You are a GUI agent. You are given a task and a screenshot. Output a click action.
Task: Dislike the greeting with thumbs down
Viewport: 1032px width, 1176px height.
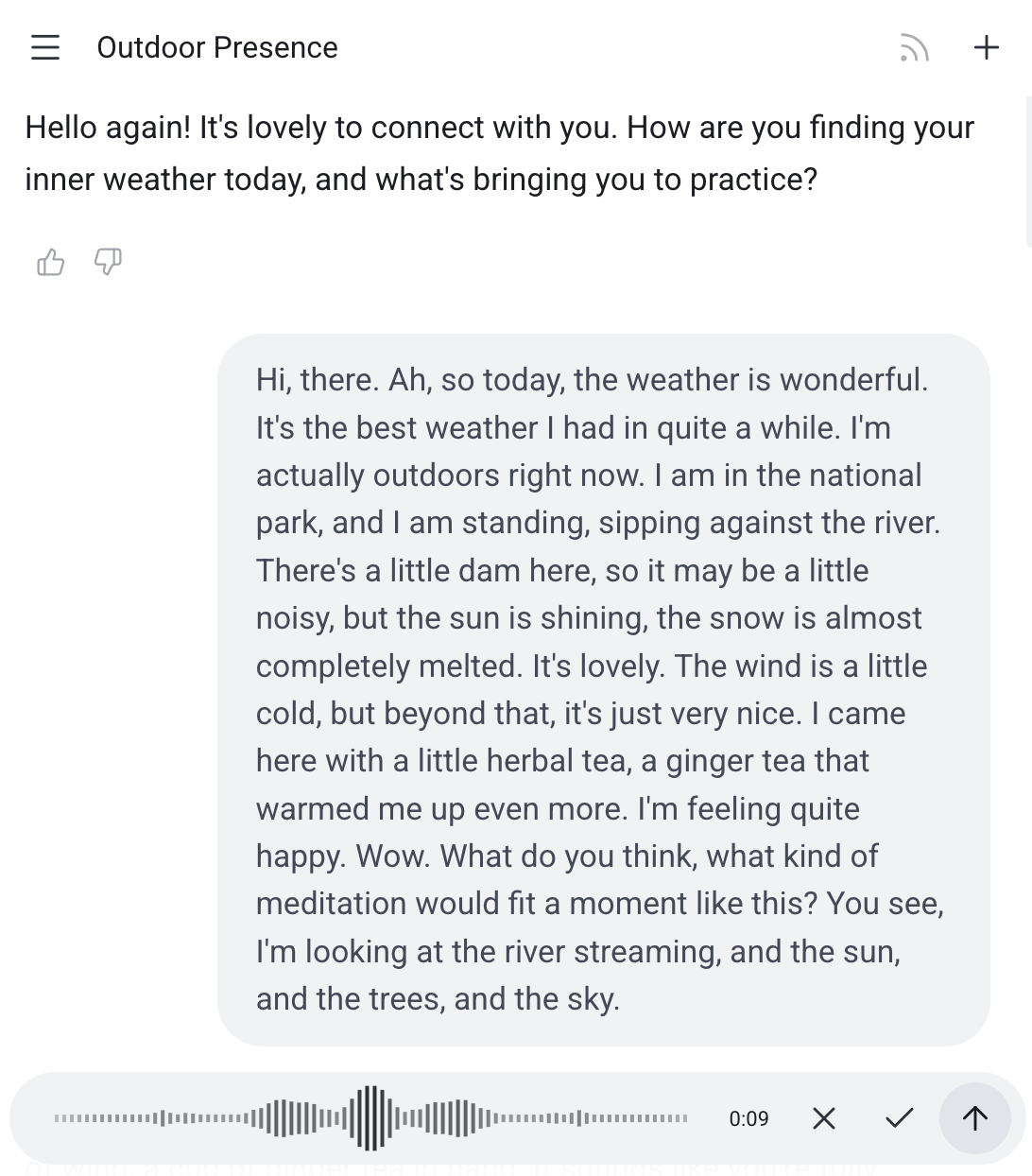109,261
